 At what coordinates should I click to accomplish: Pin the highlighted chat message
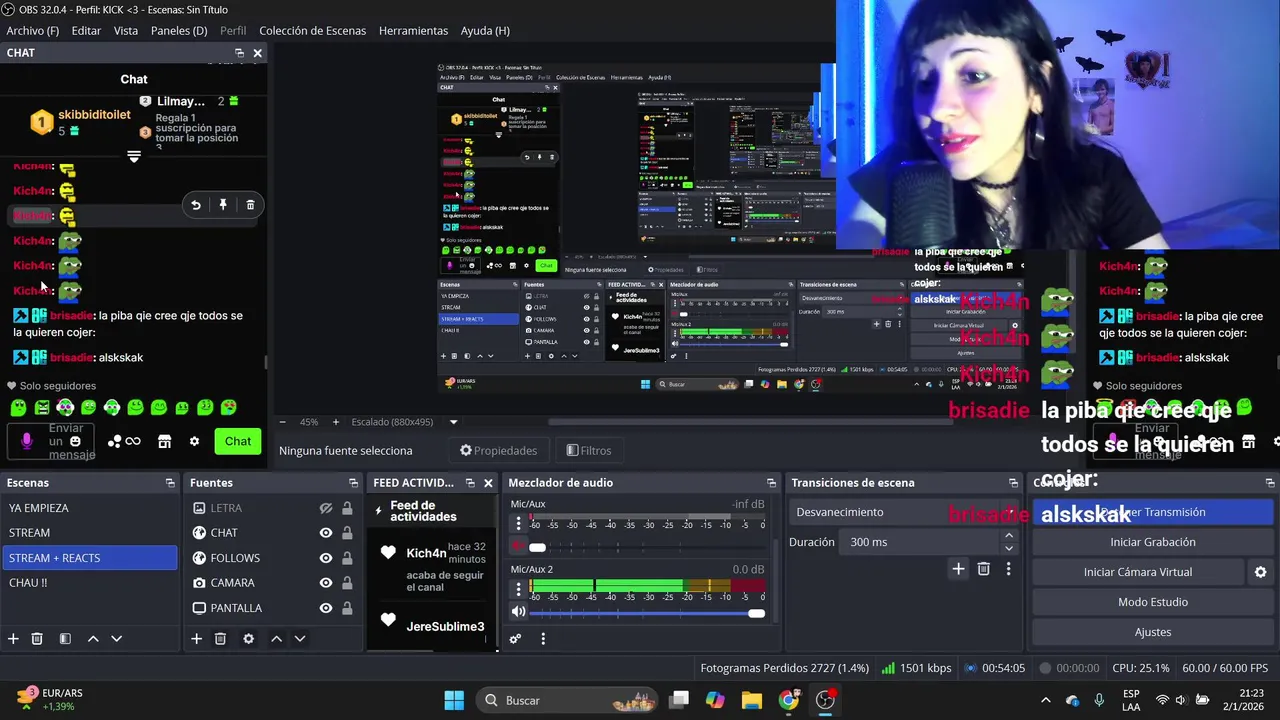click(x=223, y=205)
